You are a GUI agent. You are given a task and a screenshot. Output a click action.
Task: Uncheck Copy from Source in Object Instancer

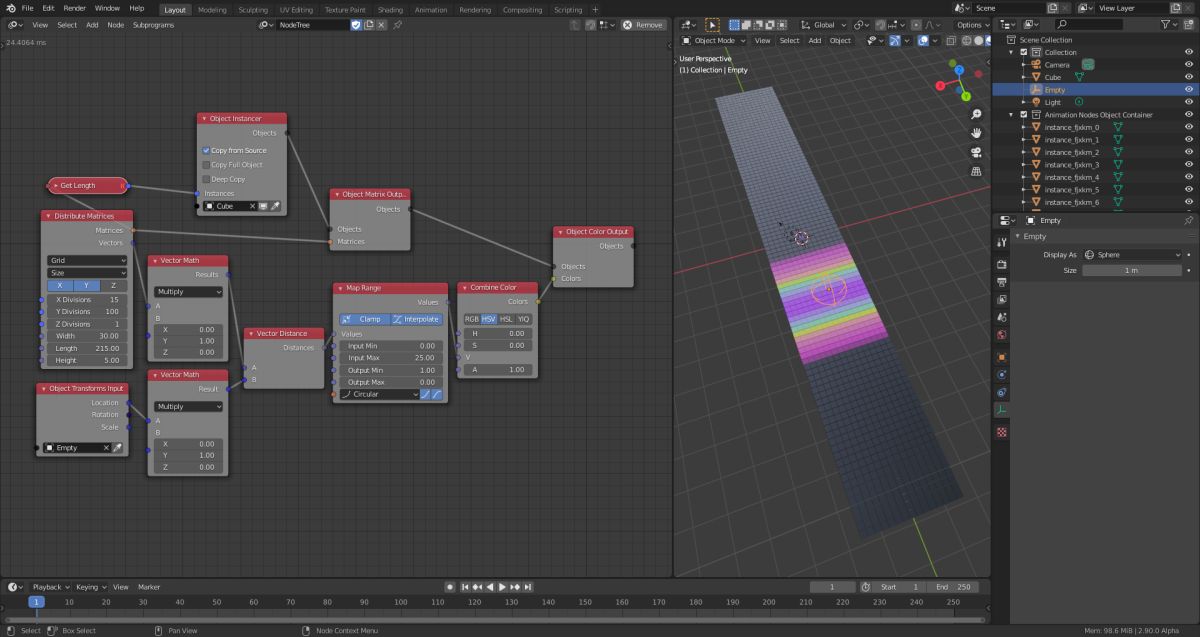point(206,150)
